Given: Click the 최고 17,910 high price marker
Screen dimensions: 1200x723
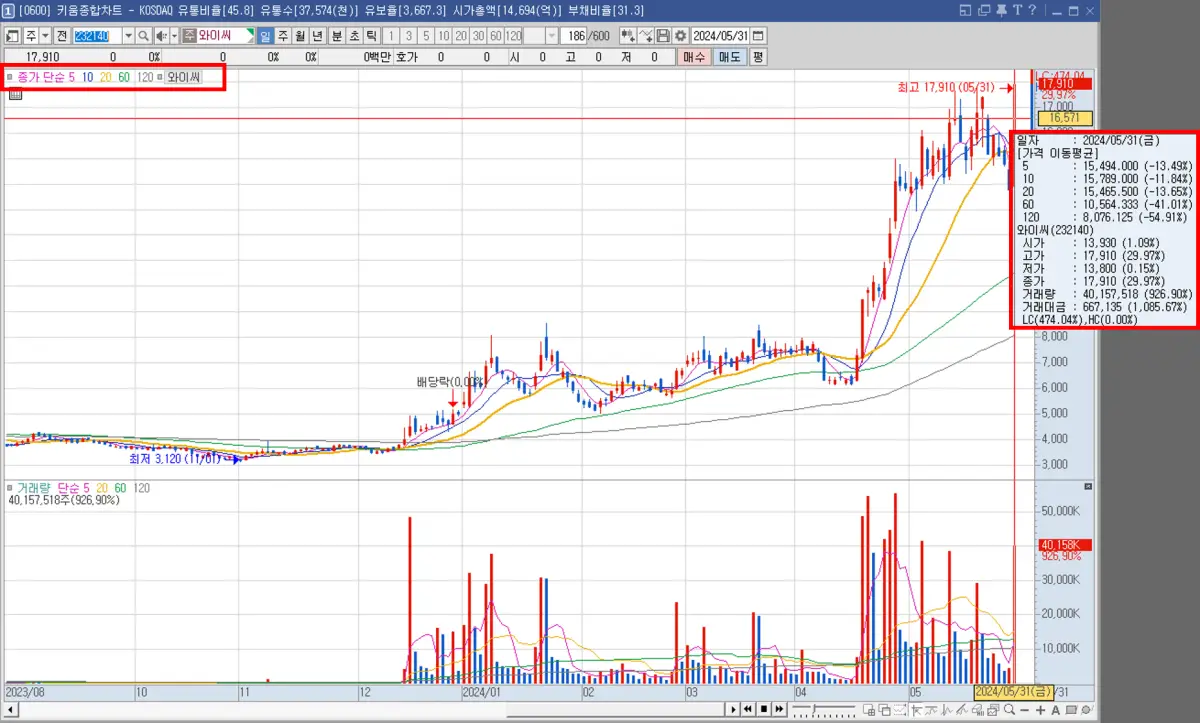Looking at the screenshot, I should 948,88.
